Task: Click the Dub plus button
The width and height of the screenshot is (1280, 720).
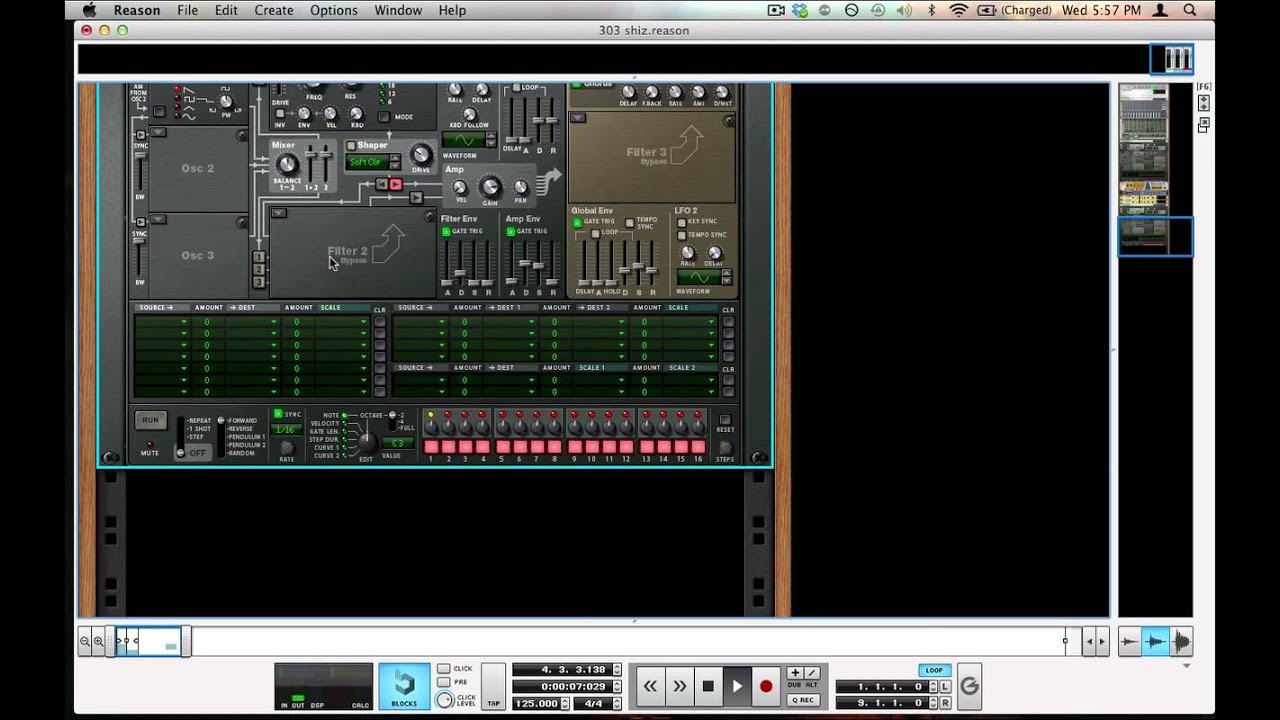Action: coord(795,673)
